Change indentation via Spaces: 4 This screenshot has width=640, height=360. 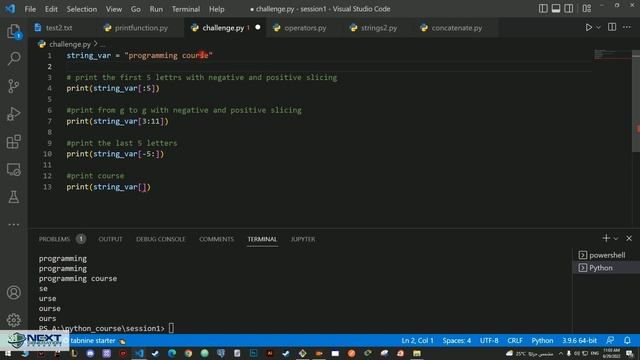tap(456, 340)
